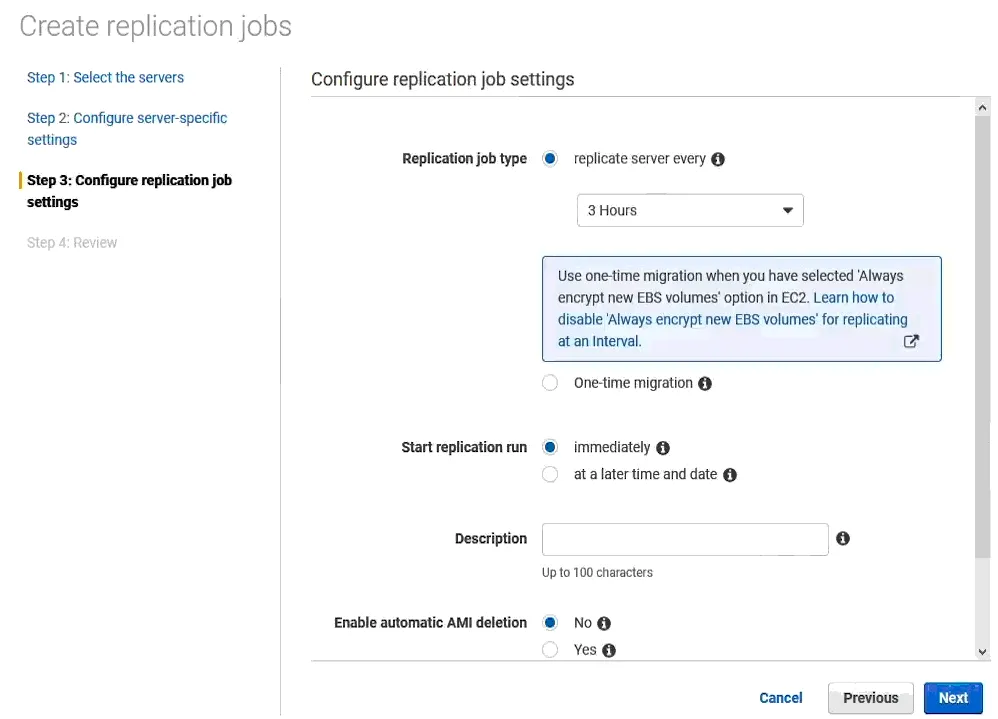
Task: Click into the Description text field
Action: tap(685, 539)
